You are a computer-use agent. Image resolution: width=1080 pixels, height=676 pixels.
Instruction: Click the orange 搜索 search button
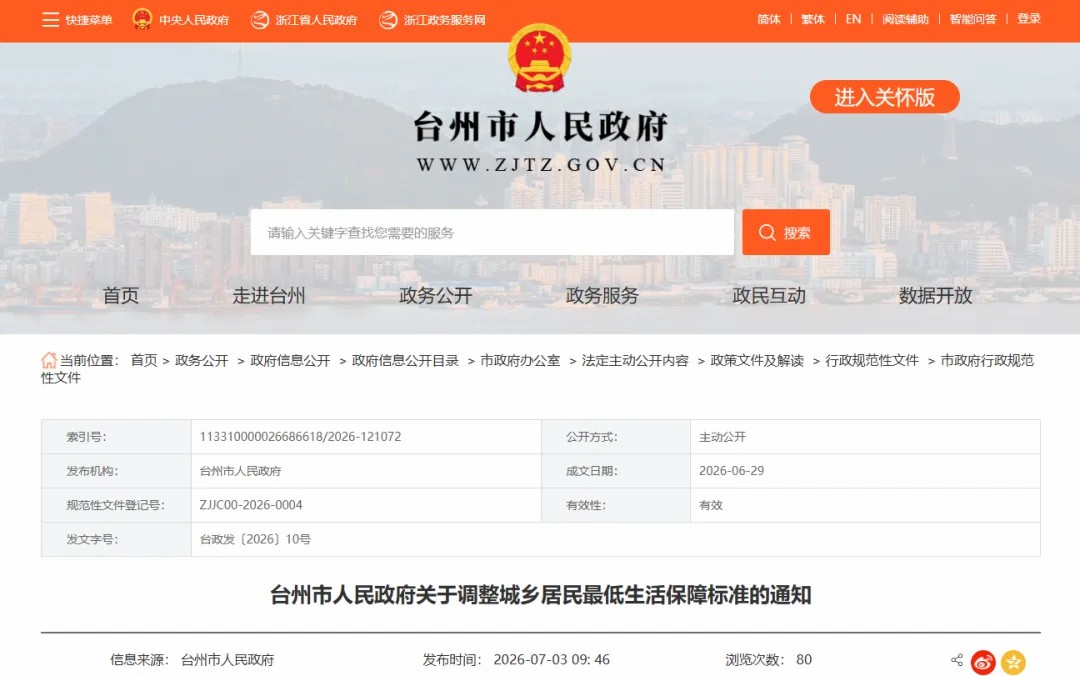coord(786,232)
